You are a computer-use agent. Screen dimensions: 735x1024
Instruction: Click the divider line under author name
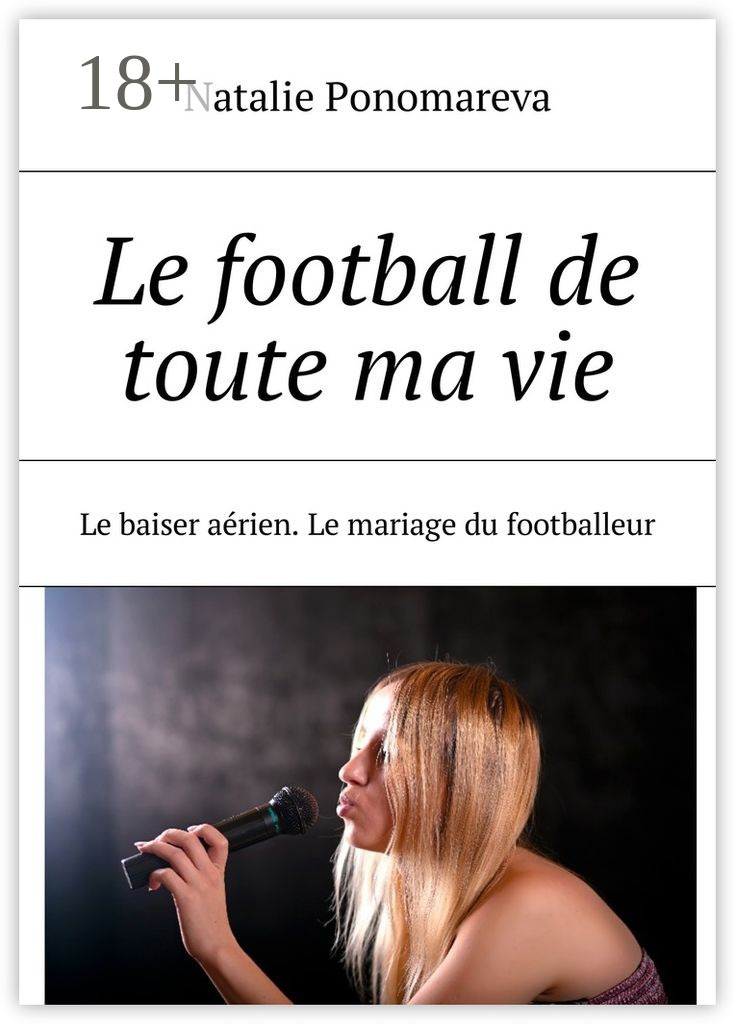point(367,171)
